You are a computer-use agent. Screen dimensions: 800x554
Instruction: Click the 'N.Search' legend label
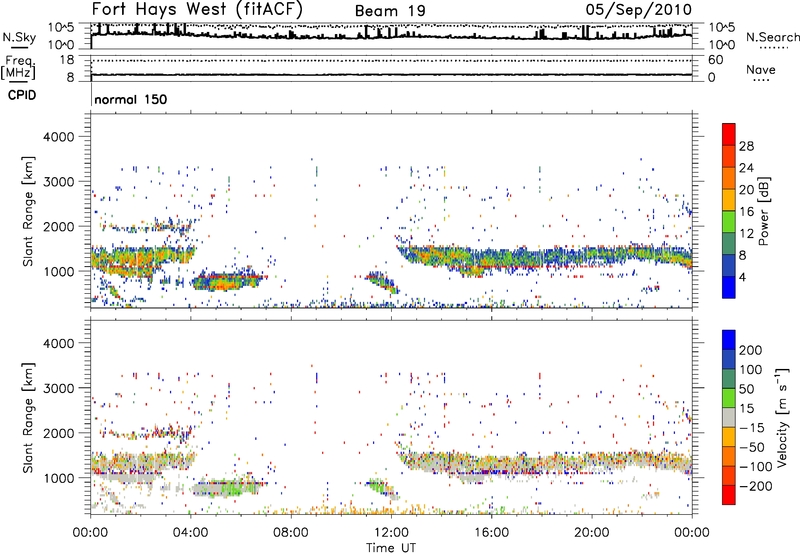pyautogui.click(x=772, y=37)
